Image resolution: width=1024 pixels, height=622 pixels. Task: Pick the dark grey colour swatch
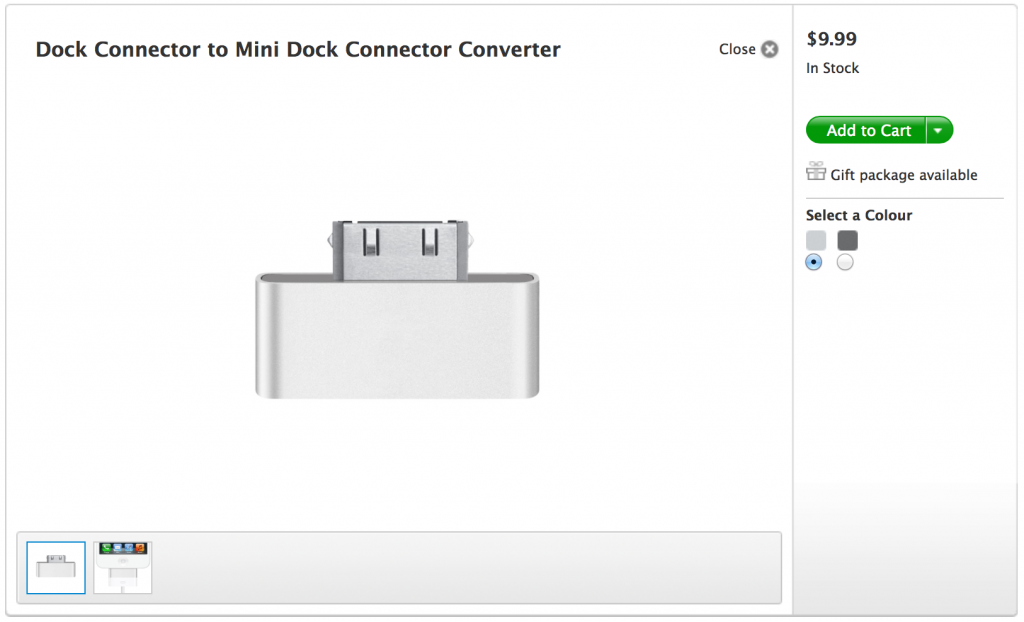(x=847, y=240)
